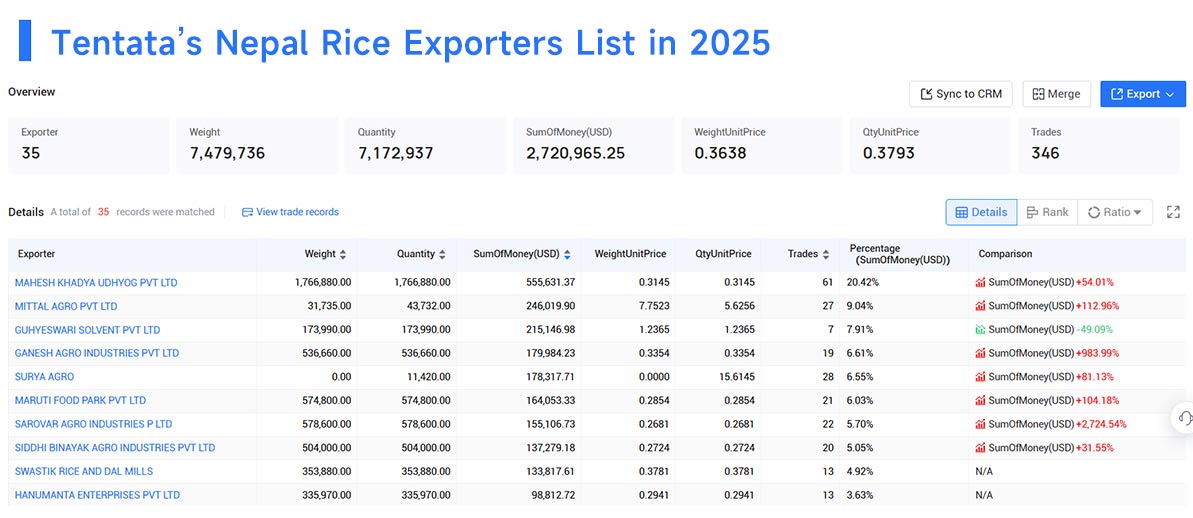Click N/A comparison for SWASTIK RICE row

[984, 472]
